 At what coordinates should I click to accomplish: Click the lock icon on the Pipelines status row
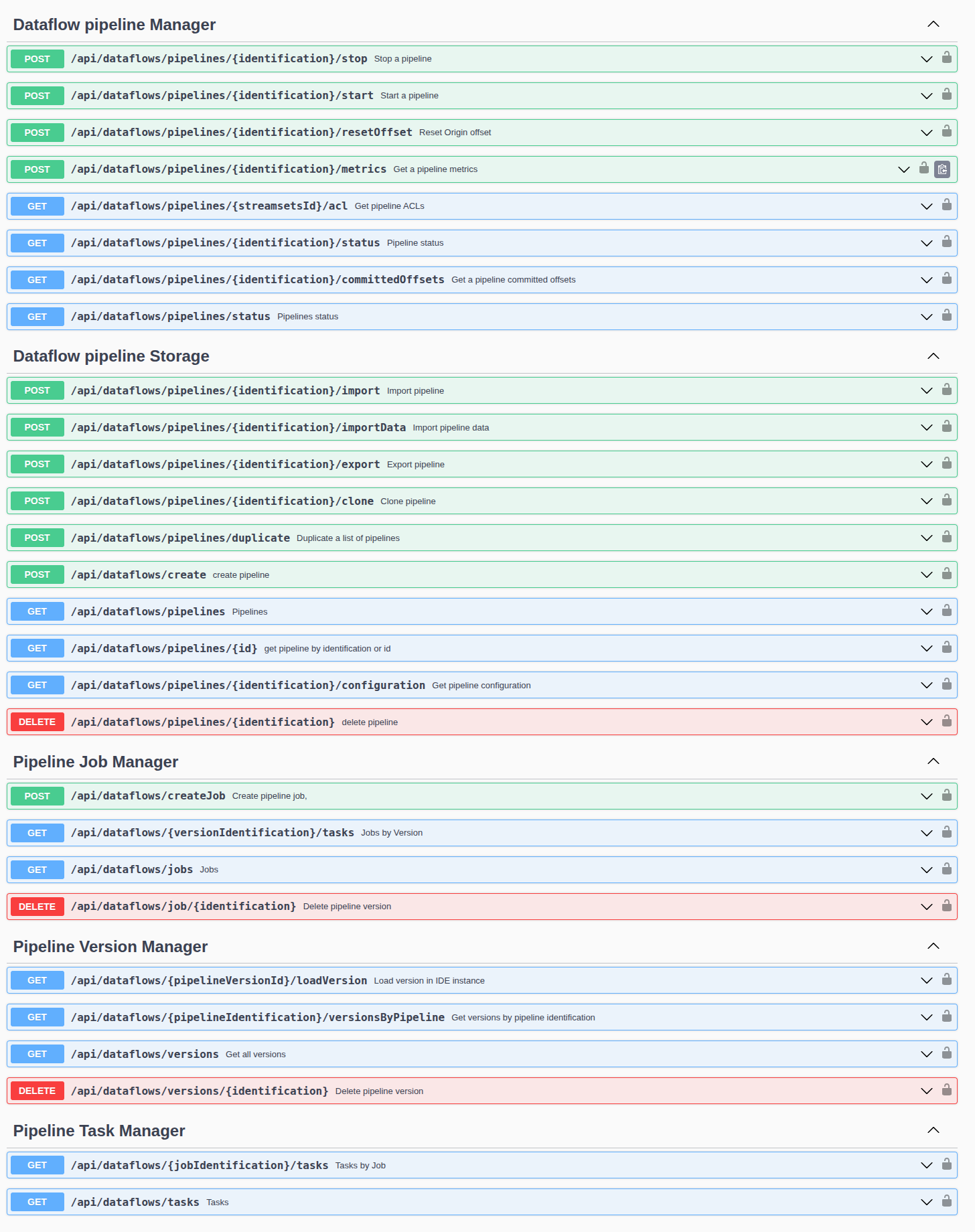[x=946, y=315]
